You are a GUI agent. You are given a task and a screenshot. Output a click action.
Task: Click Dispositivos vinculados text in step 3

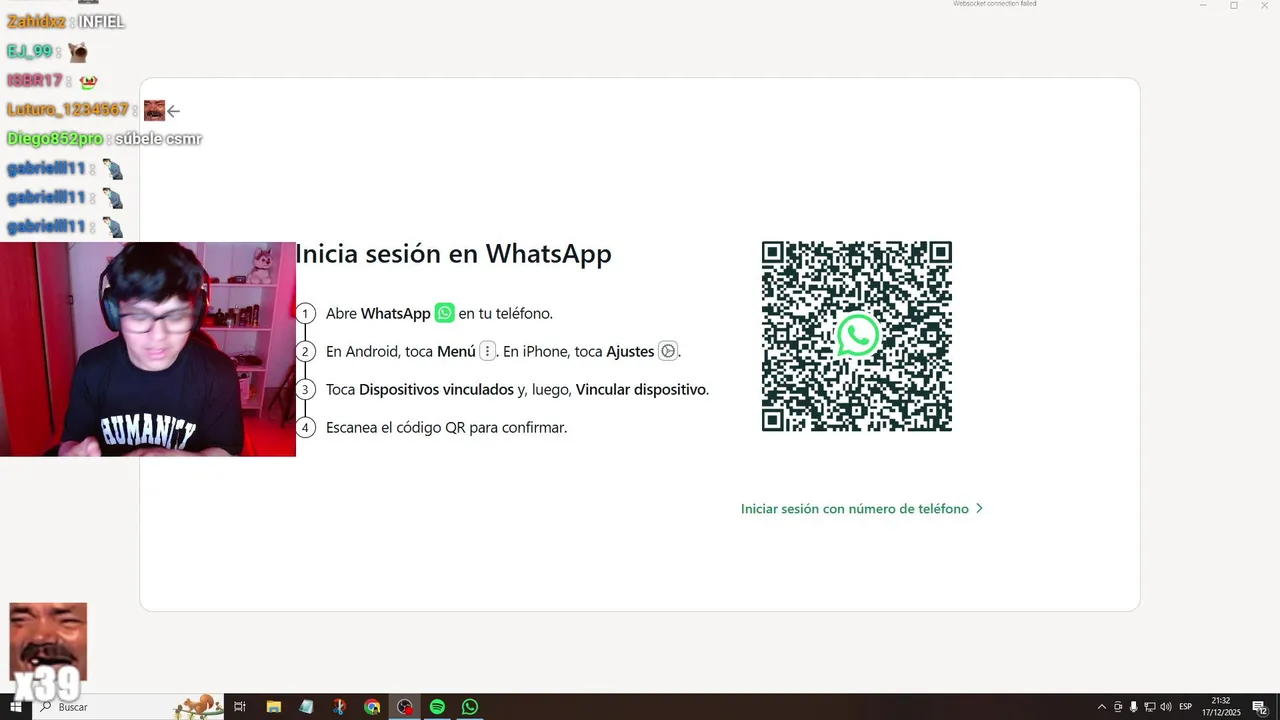tap(436, 389)
